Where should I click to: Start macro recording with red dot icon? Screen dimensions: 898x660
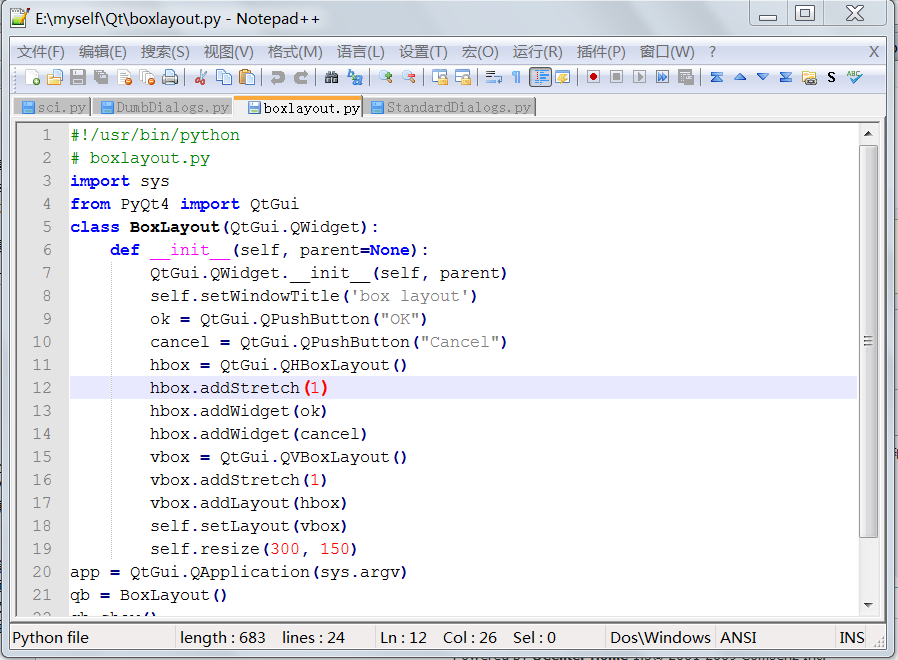[x=593, y=77]
